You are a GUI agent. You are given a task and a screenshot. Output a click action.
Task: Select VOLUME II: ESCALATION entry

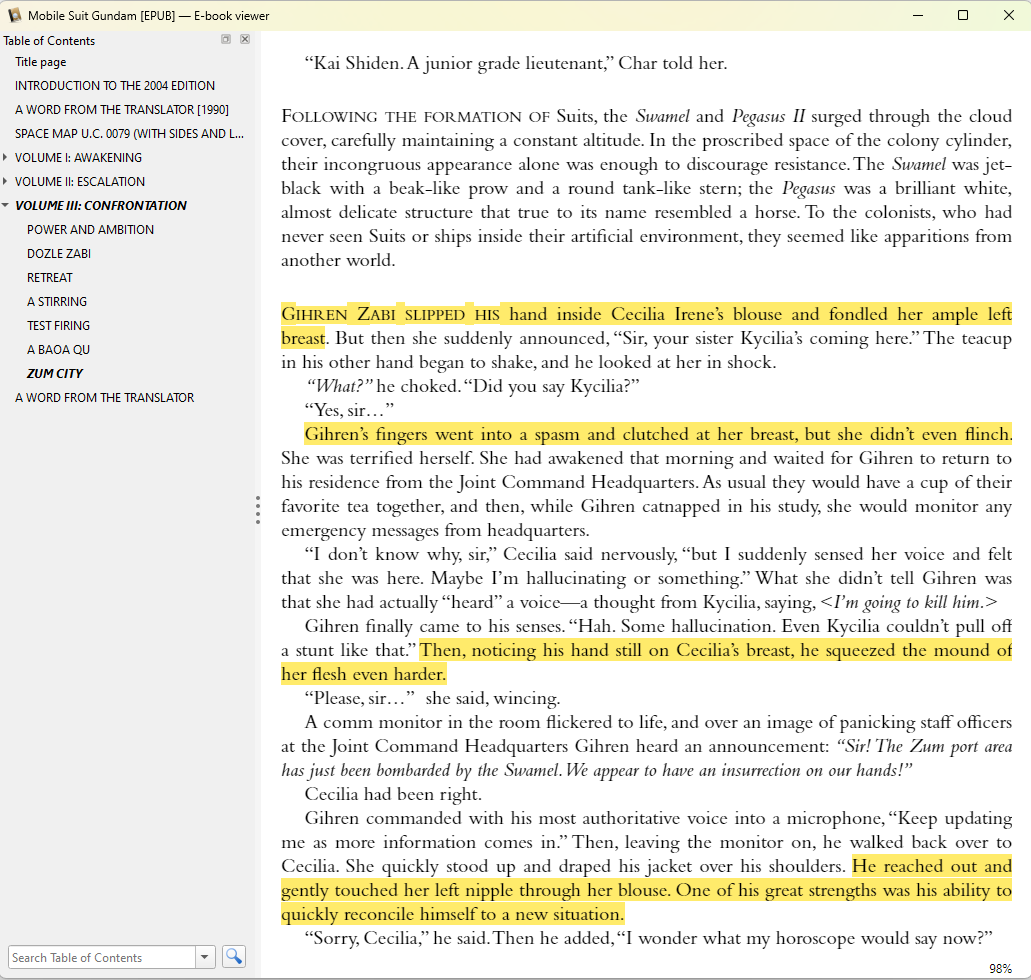click(x=80, y=182)
